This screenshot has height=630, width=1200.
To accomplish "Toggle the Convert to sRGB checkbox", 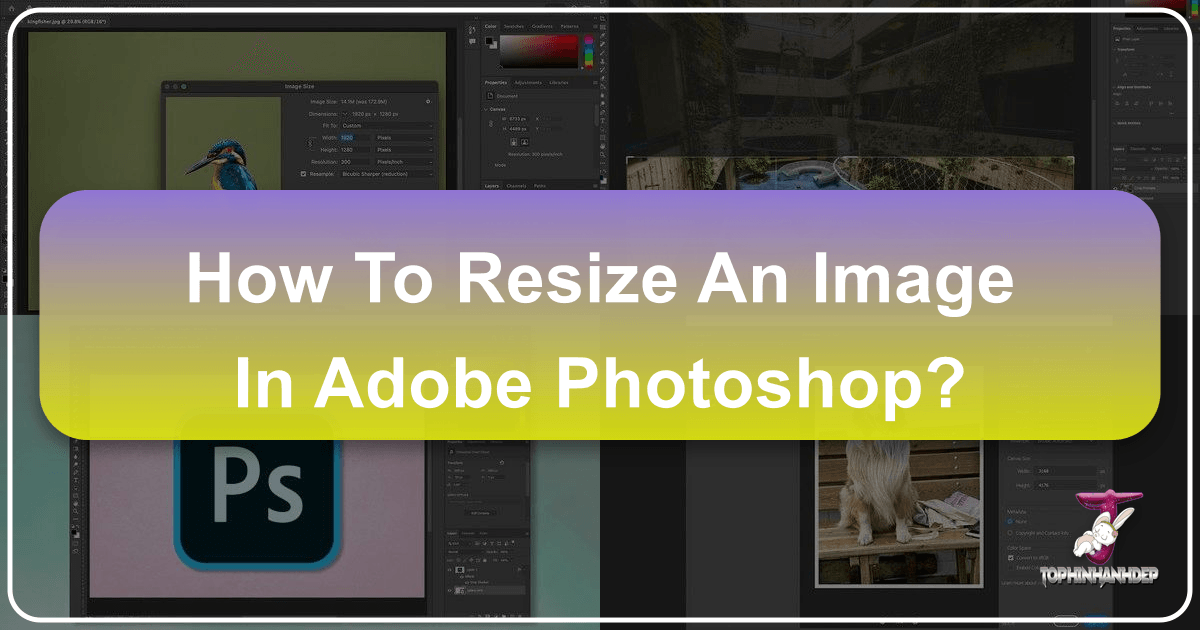I will [1012, 558].
